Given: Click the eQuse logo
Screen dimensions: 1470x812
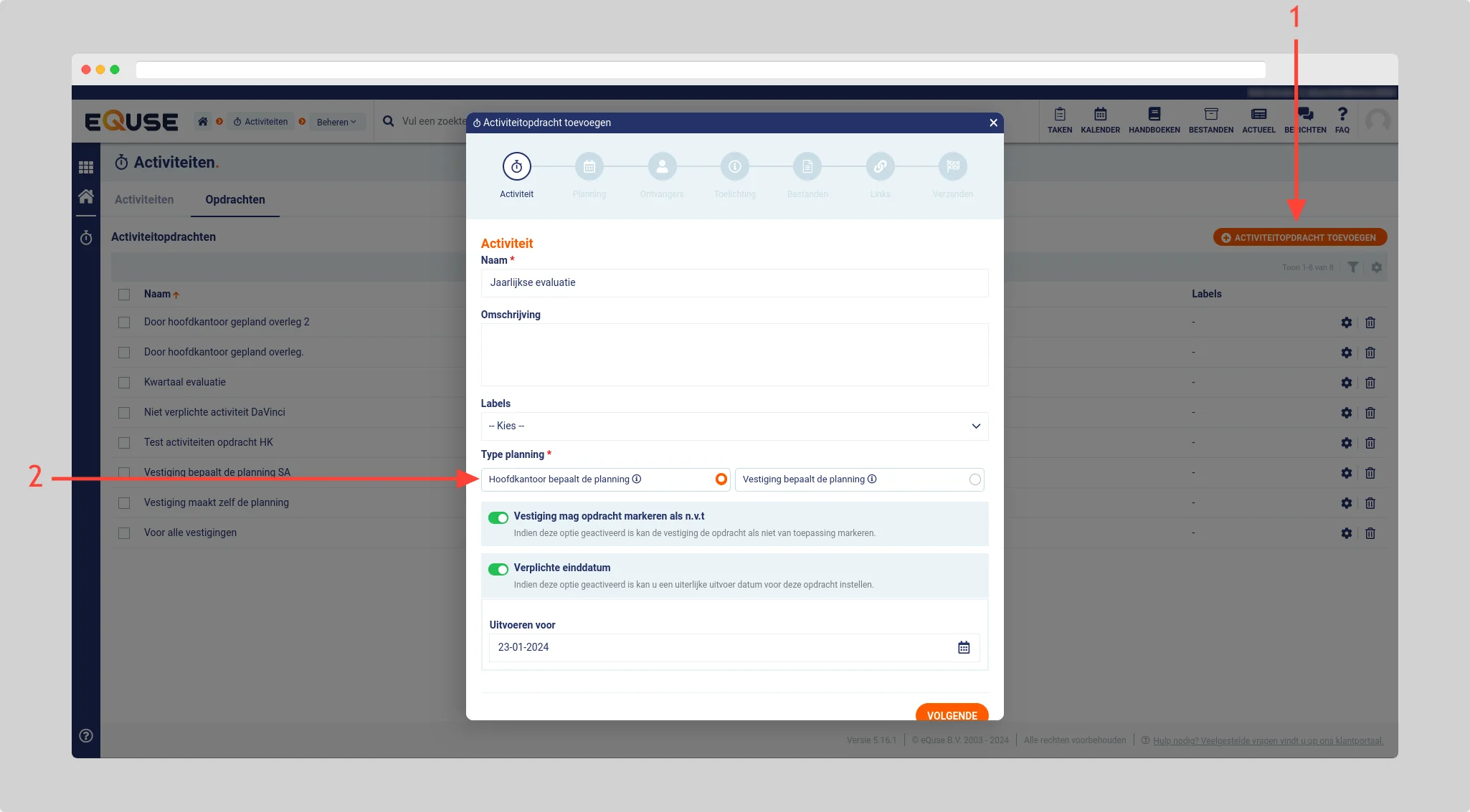Looking at the screenshot, I should click(x=131, y=121).
